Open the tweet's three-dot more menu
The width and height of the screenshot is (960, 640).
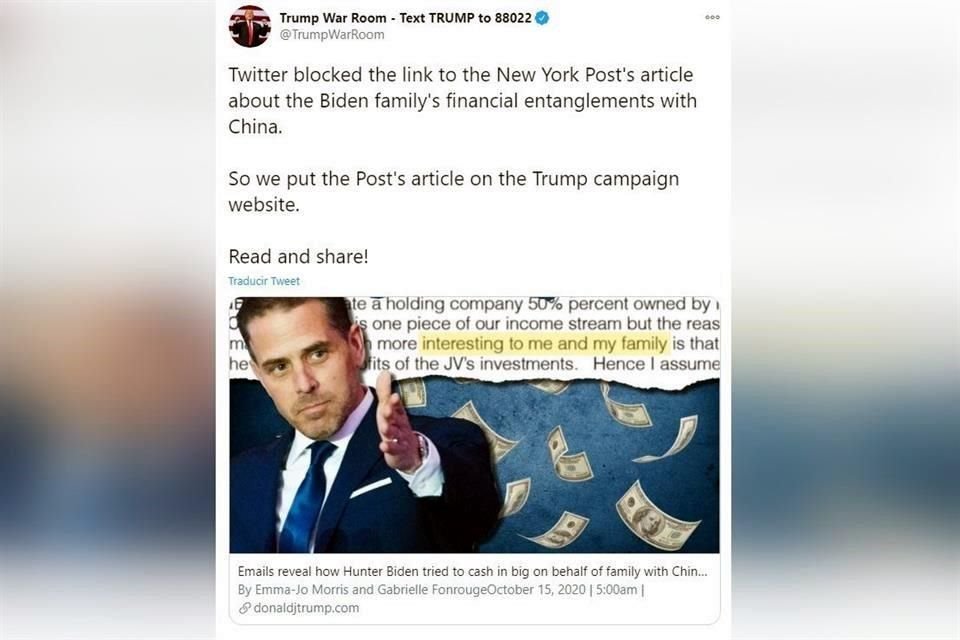click(x=712, y=17)
